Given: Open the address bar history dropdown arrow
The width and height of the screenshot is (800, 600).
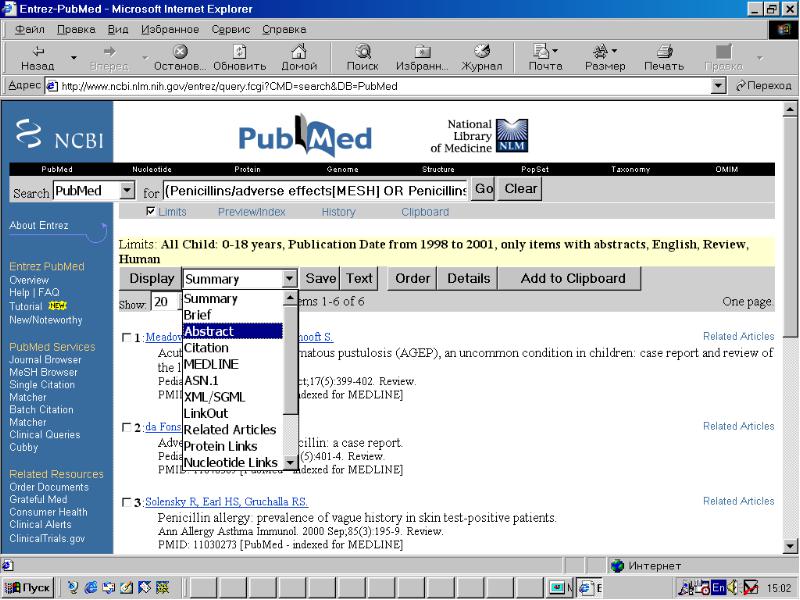Looking at the screenshot, I should (x=718, y=86).
